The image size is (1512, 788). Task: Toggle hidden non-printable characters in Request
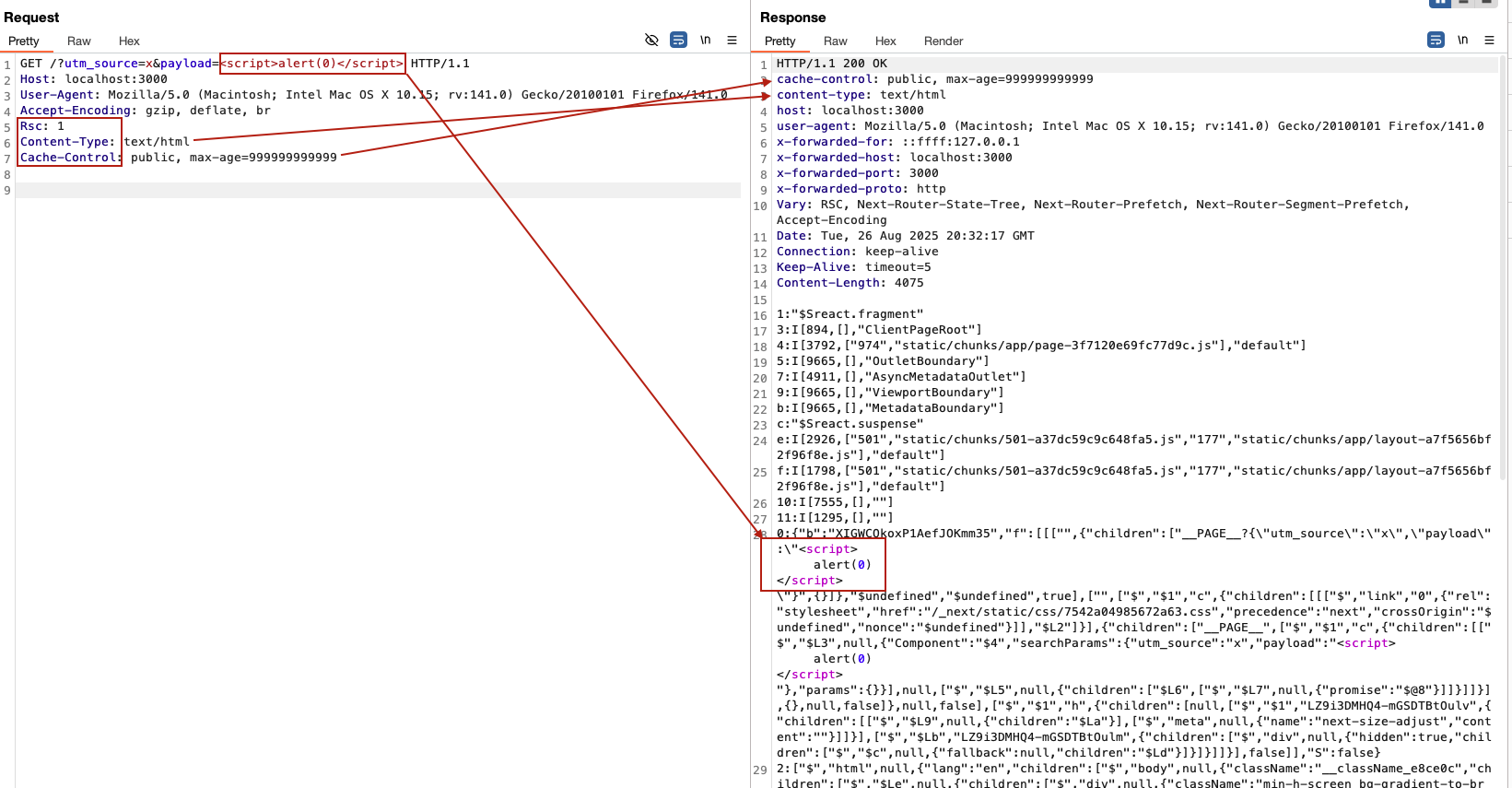[x=651, y=40]
